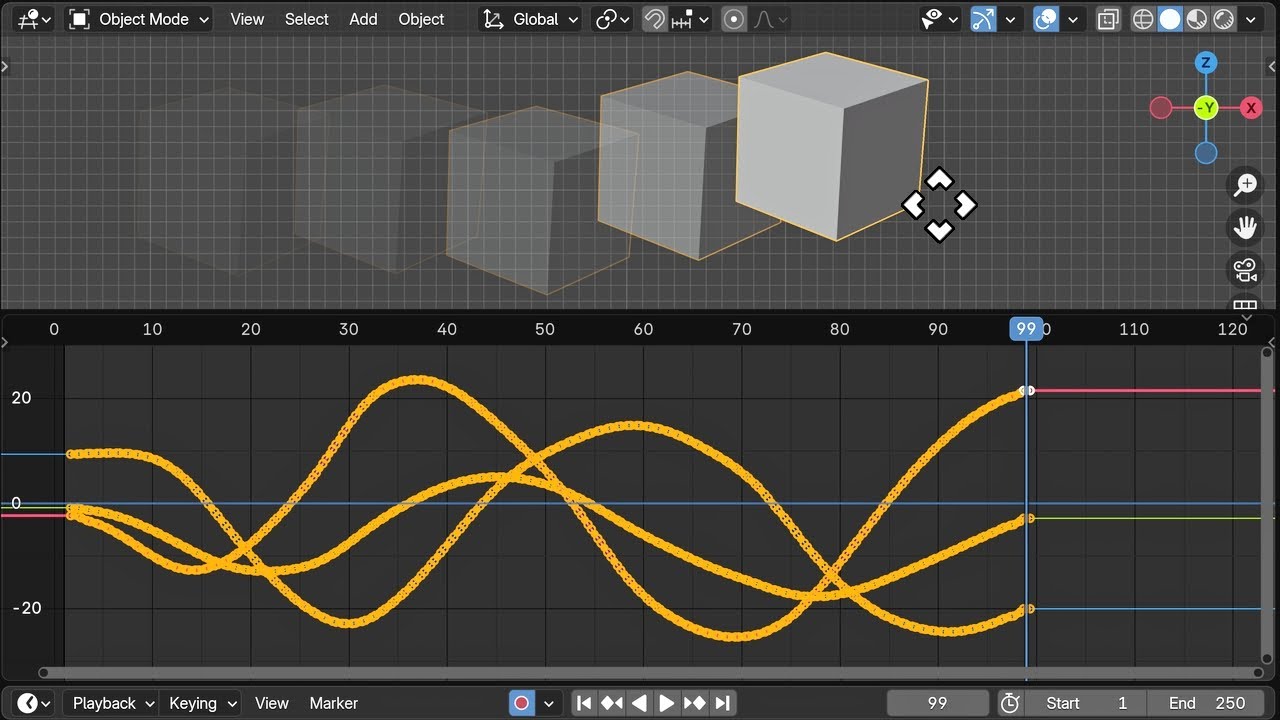Screen dimensions: 1280x720
Task: Switch to material preview shading
Action: (1197, 19)
